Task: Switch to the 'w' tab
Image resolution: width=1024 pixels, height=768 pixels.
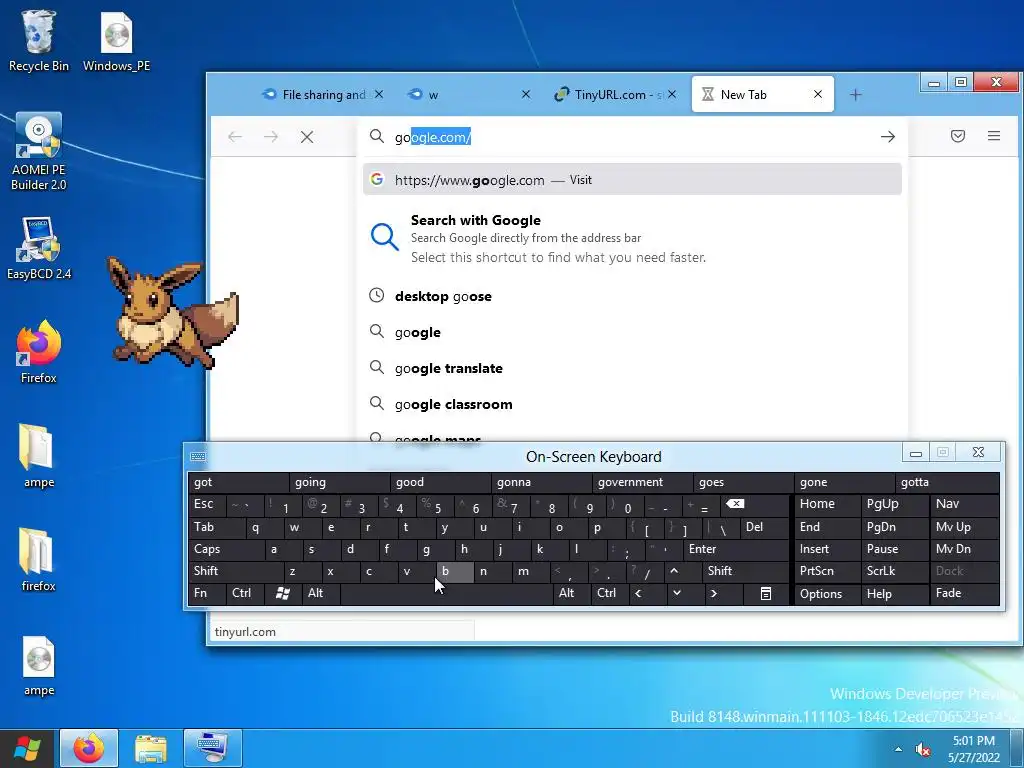Action: coord(467,95)
